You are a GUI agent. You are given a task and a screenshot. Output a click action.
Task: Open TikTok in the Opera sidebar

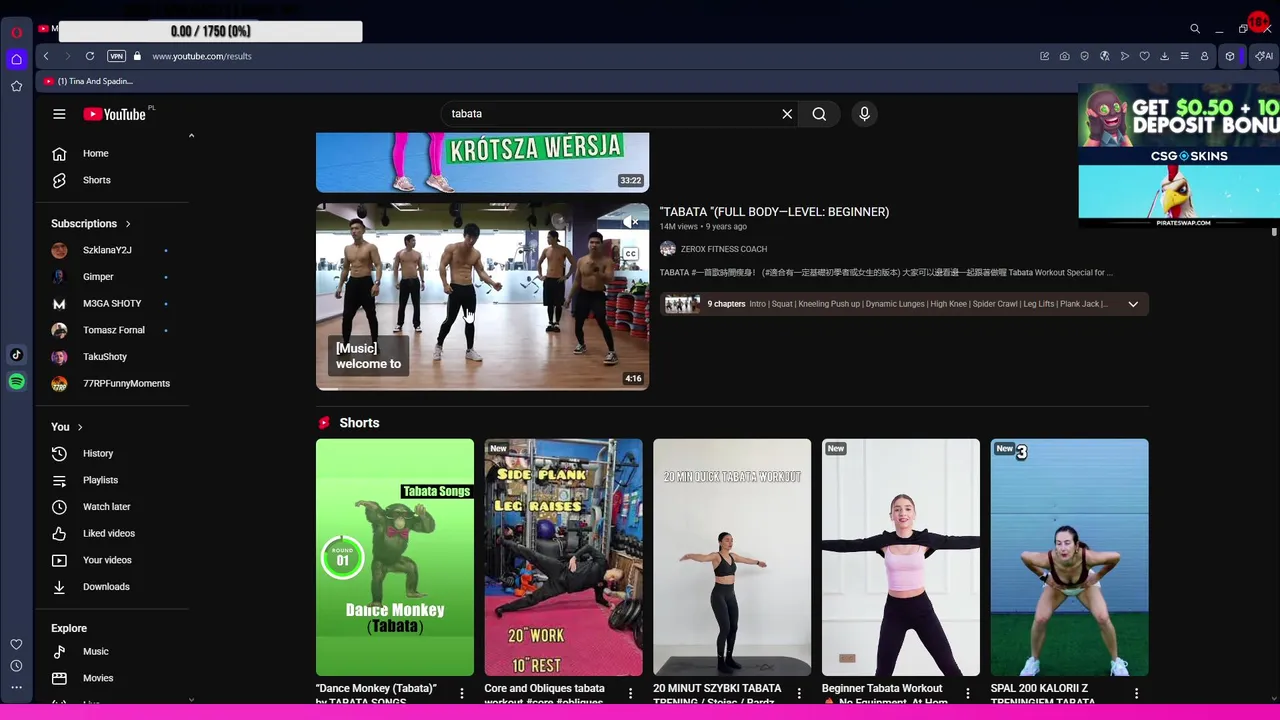(x=16, y=355)
